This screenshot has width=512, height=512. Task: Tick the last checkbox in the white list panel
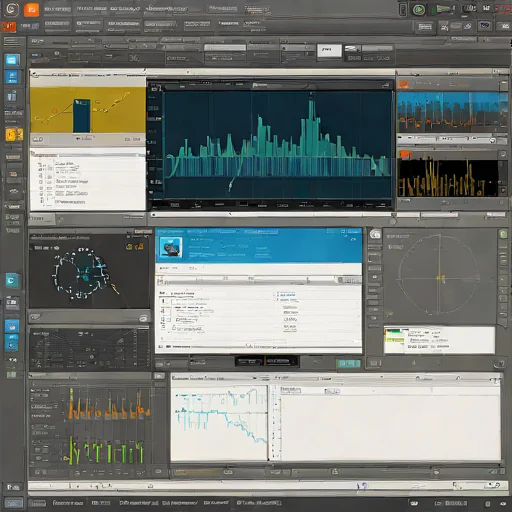tap(42, 200)
